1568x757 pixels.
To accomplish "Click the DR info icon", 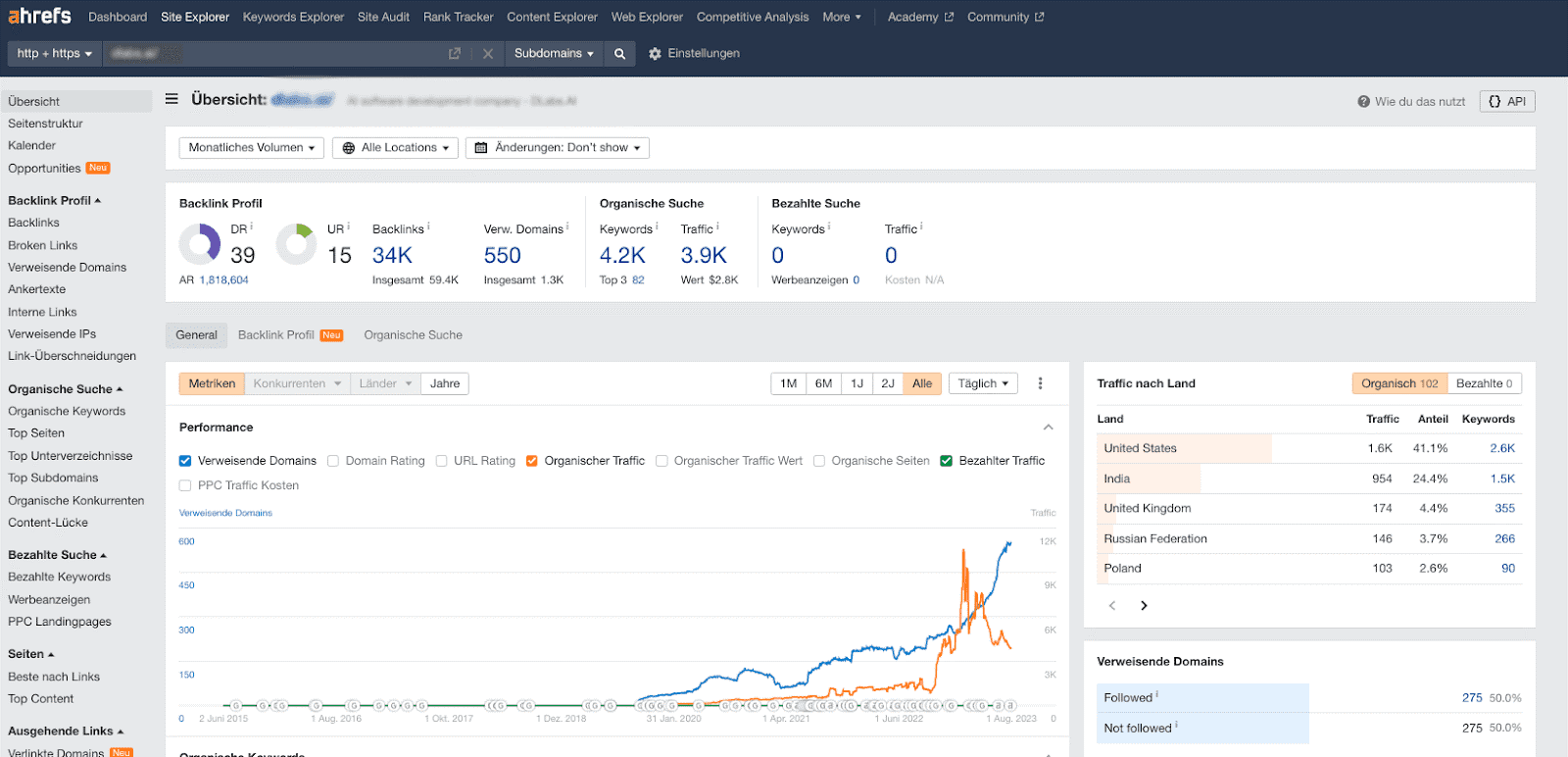I will (252, 227).
